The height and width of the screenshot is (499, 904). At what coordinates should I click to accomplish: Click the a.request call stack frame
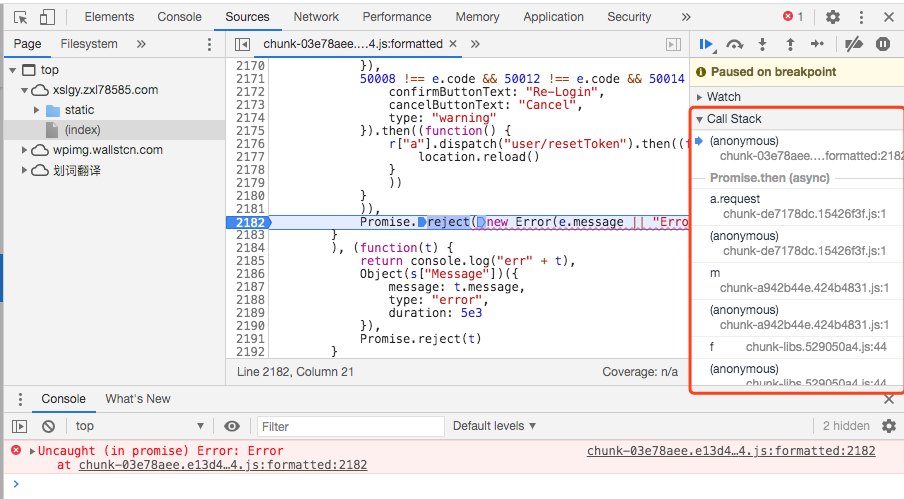pyautogui.click(x=735, y=199)
